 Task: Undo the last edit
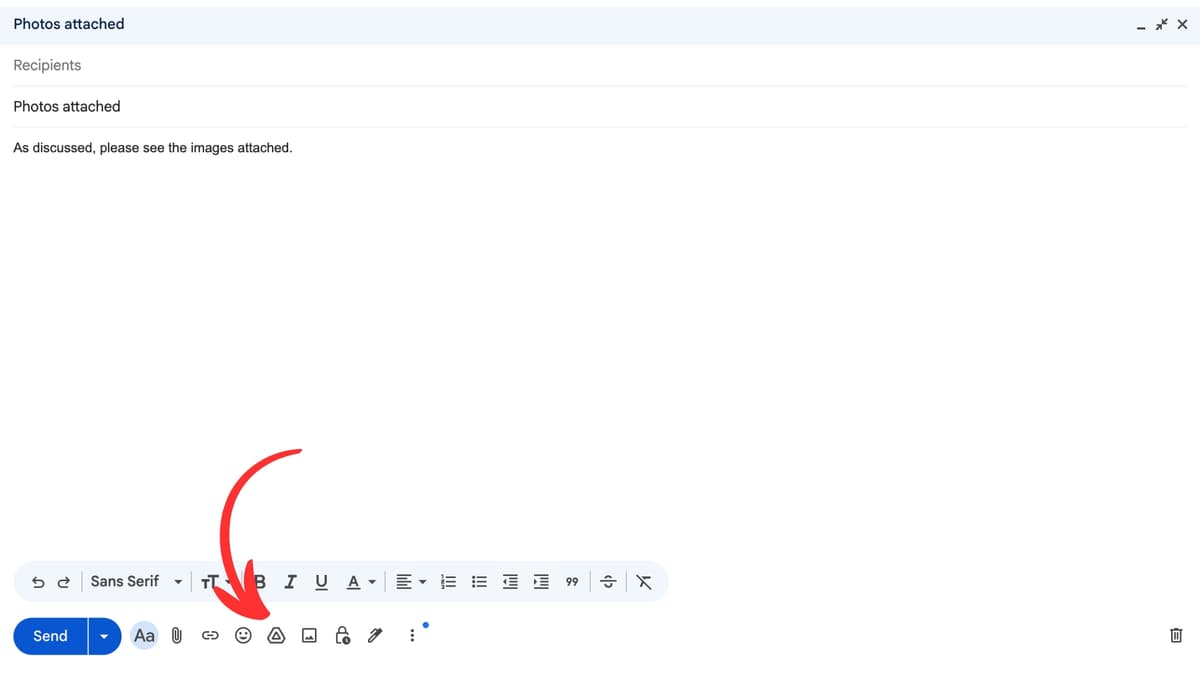pos(38,581)
